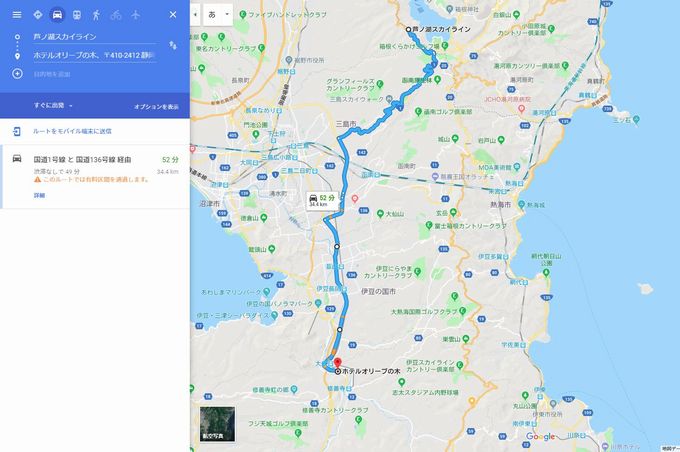
Task: Edit the 芦ノ湖スカイライン starting point field
Action: point(95,37)
